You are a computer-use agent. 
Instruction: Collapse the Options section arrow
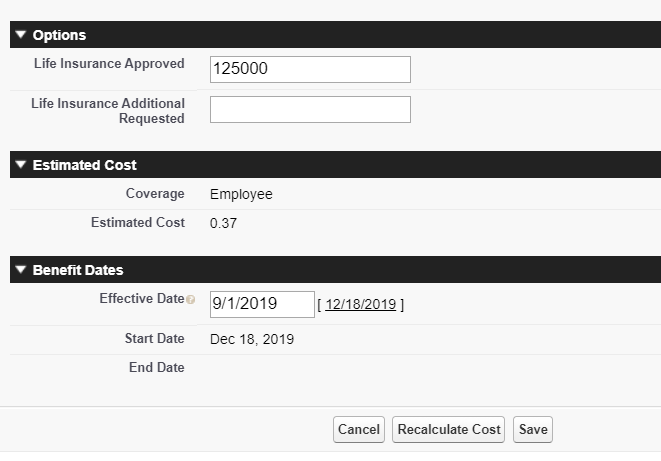pyautogui.click(x=21, y=35)
